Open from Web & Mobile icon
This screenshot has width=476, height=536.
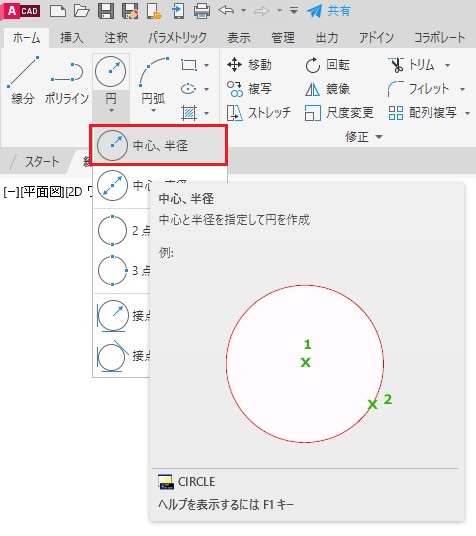coord(154,11)
